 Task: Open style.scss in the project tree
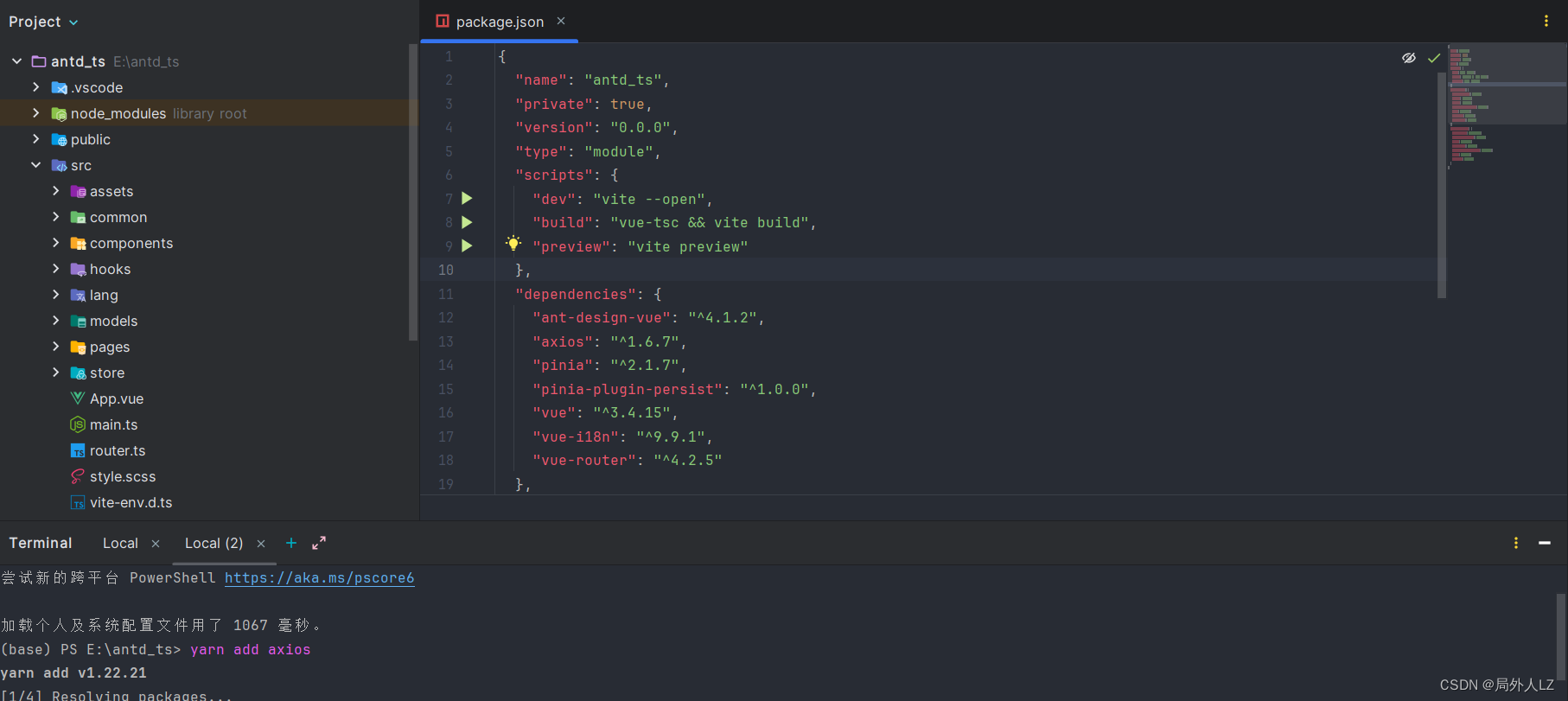(x=123, y=476)
